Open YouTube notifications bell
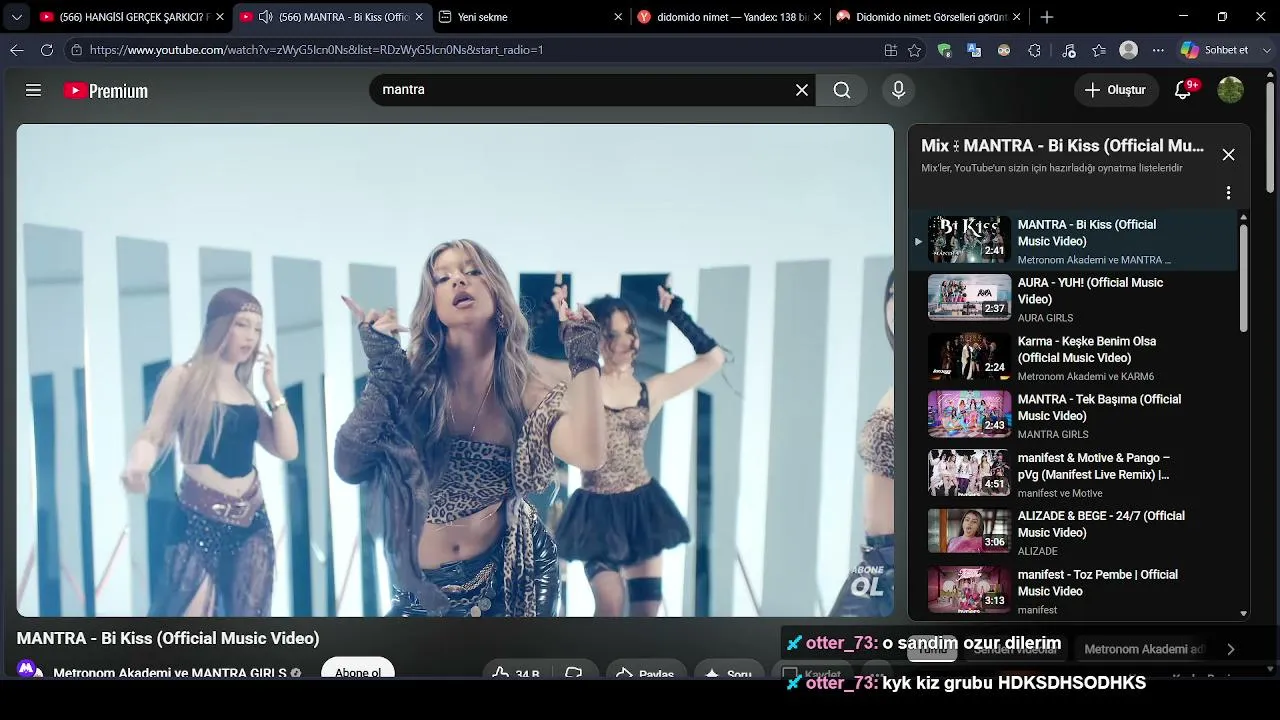 (1183, 90)
